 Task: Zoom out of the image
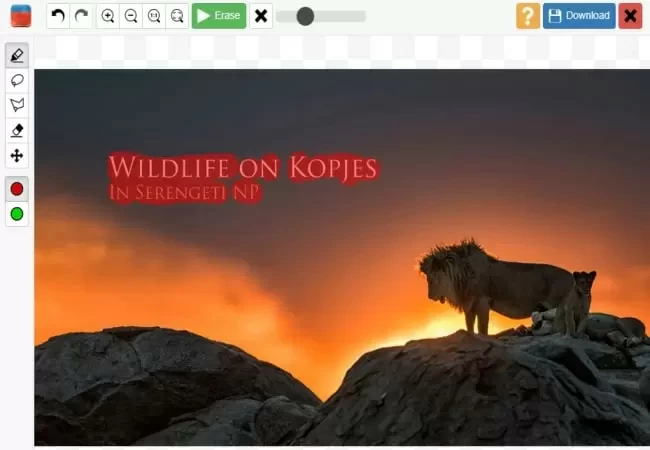tap(131, 16)
